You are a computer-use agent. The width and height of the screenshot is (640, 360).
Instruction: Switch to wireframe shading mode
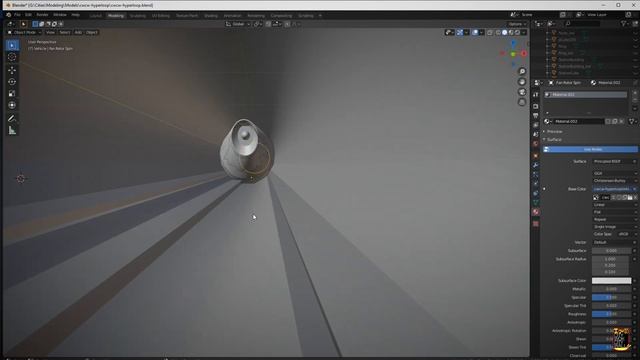498,32
